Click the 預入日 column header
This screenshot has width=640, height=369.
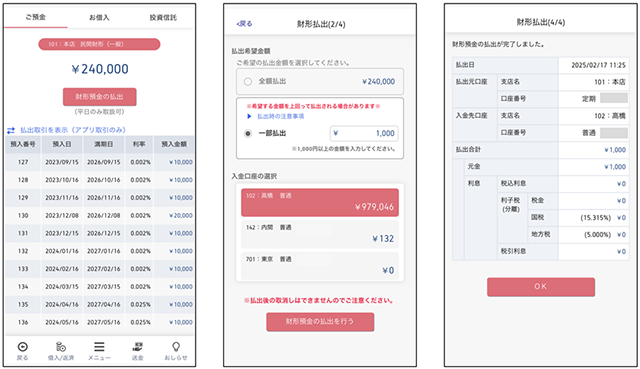coord(62,144)
